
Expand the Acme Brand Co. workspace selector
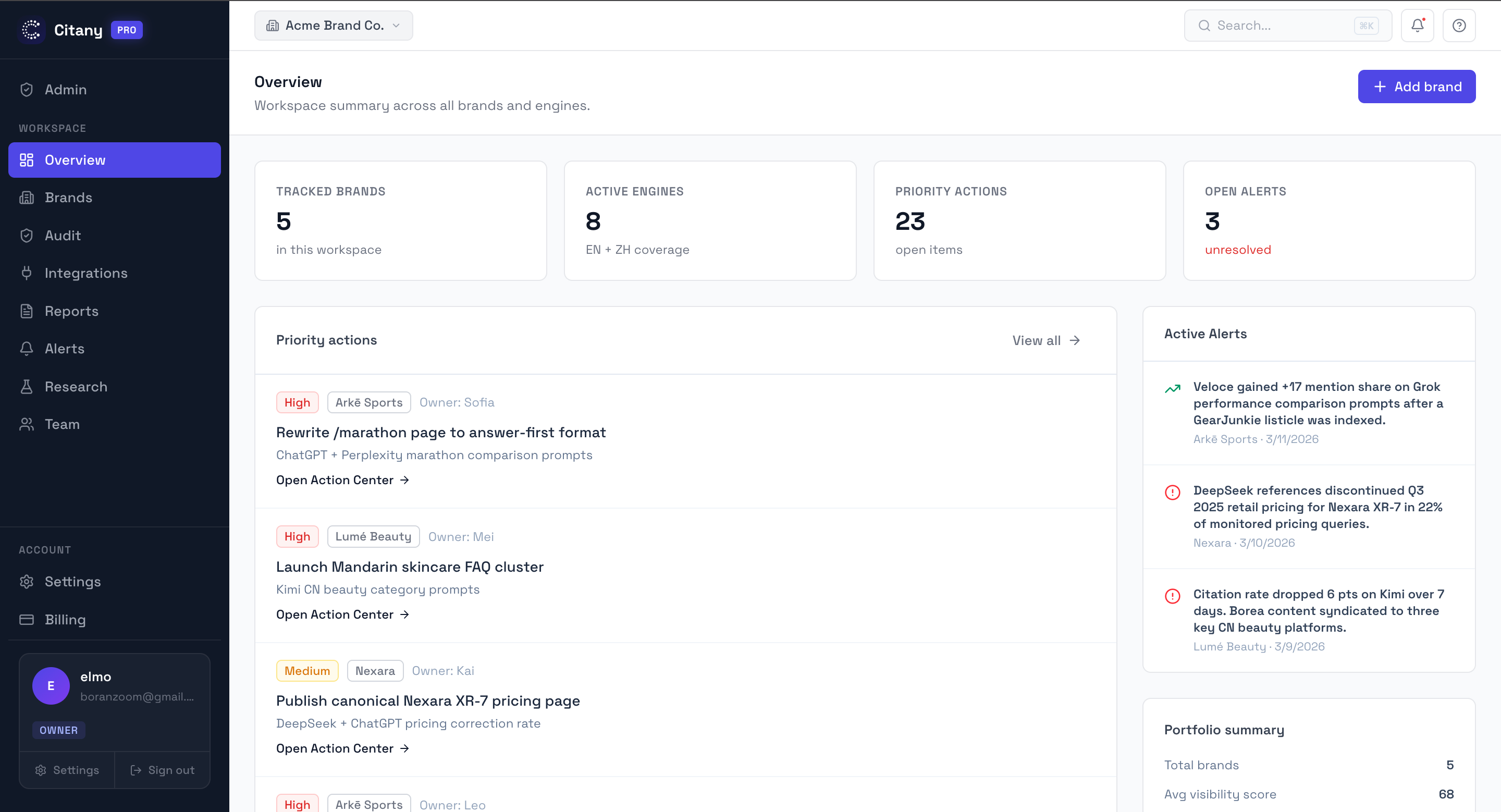click(x=334, y=25)
